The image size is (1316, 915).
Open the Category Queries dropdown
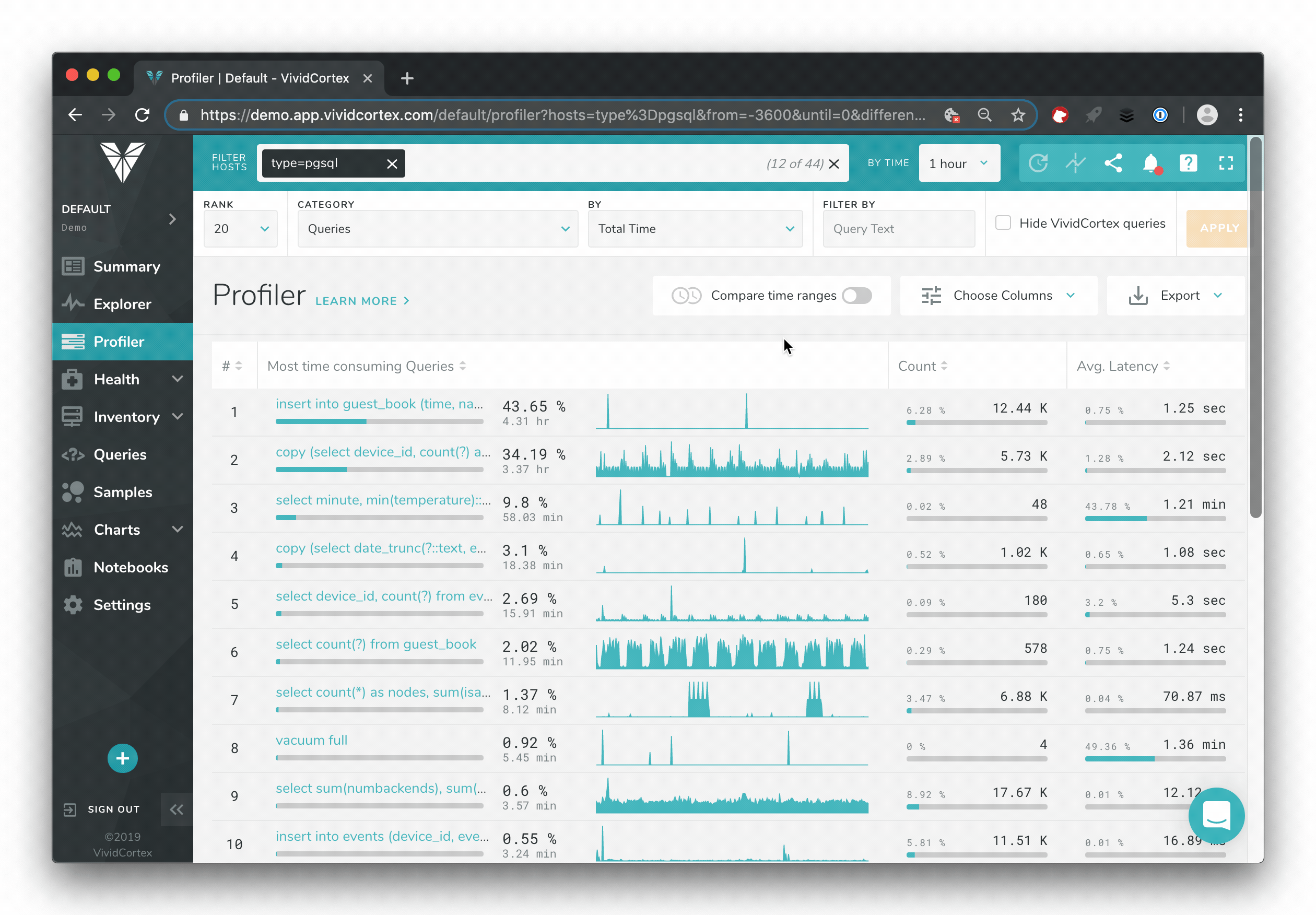(x=437, y=229)
